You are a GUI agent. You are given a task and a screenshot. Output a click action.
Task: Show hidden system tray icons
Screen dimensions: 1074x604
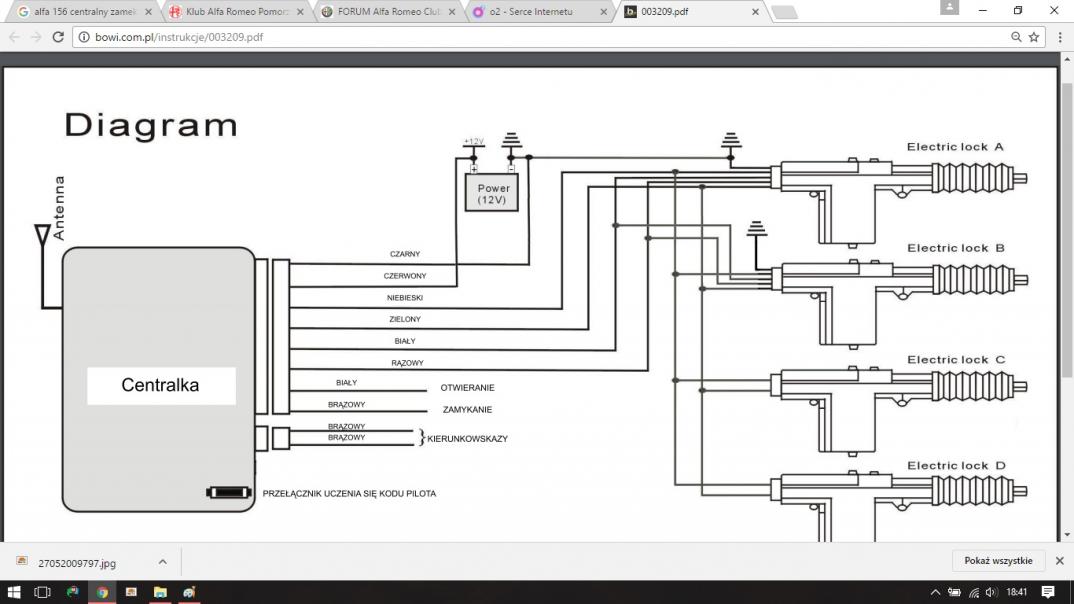pyautogui.click(x=935, y=592)
